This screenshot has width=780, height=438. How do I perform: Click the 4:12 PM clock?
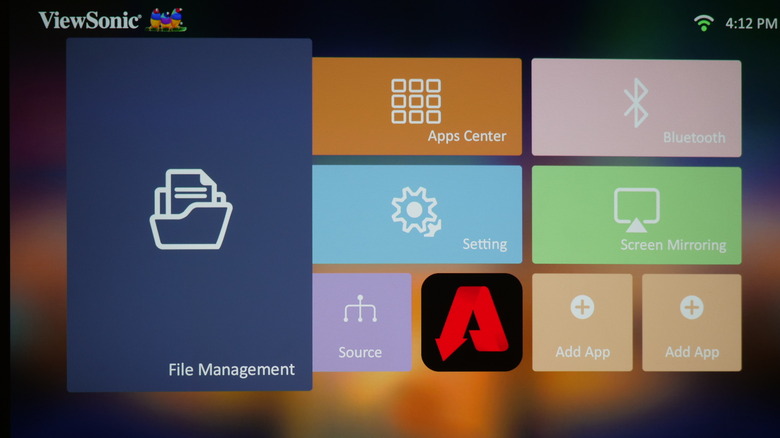coord(751,23)
